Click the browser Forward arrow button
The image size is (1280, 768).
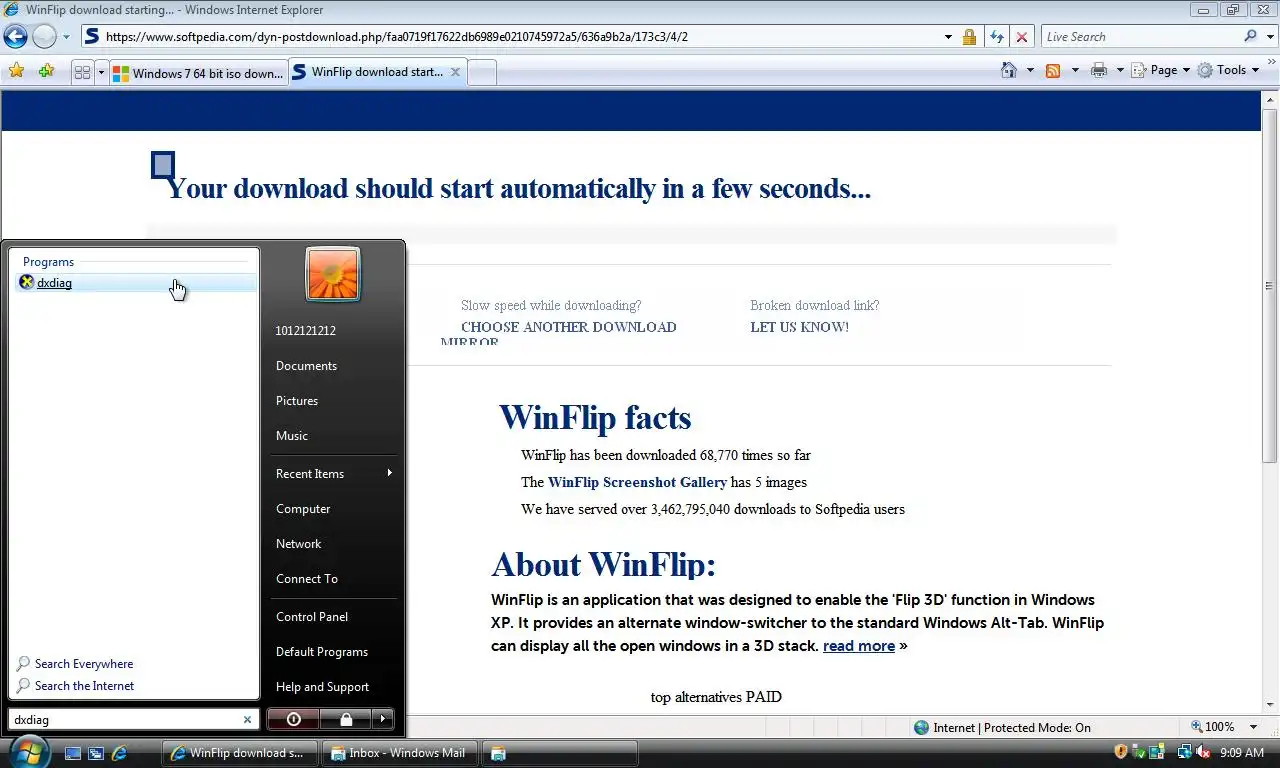(x=44, y=37)
